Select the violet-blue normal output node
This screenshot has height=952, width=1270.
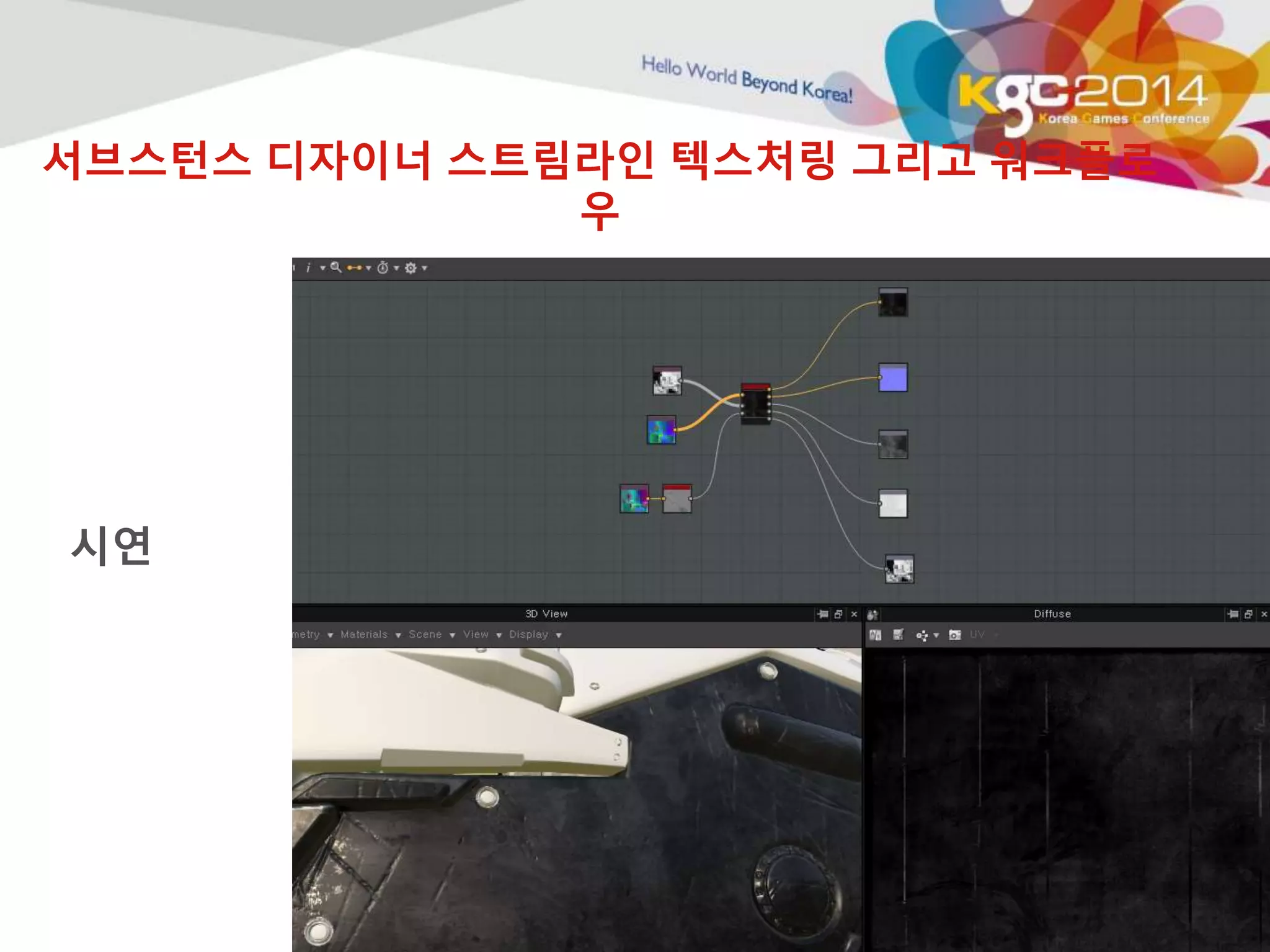pos(894,377)
